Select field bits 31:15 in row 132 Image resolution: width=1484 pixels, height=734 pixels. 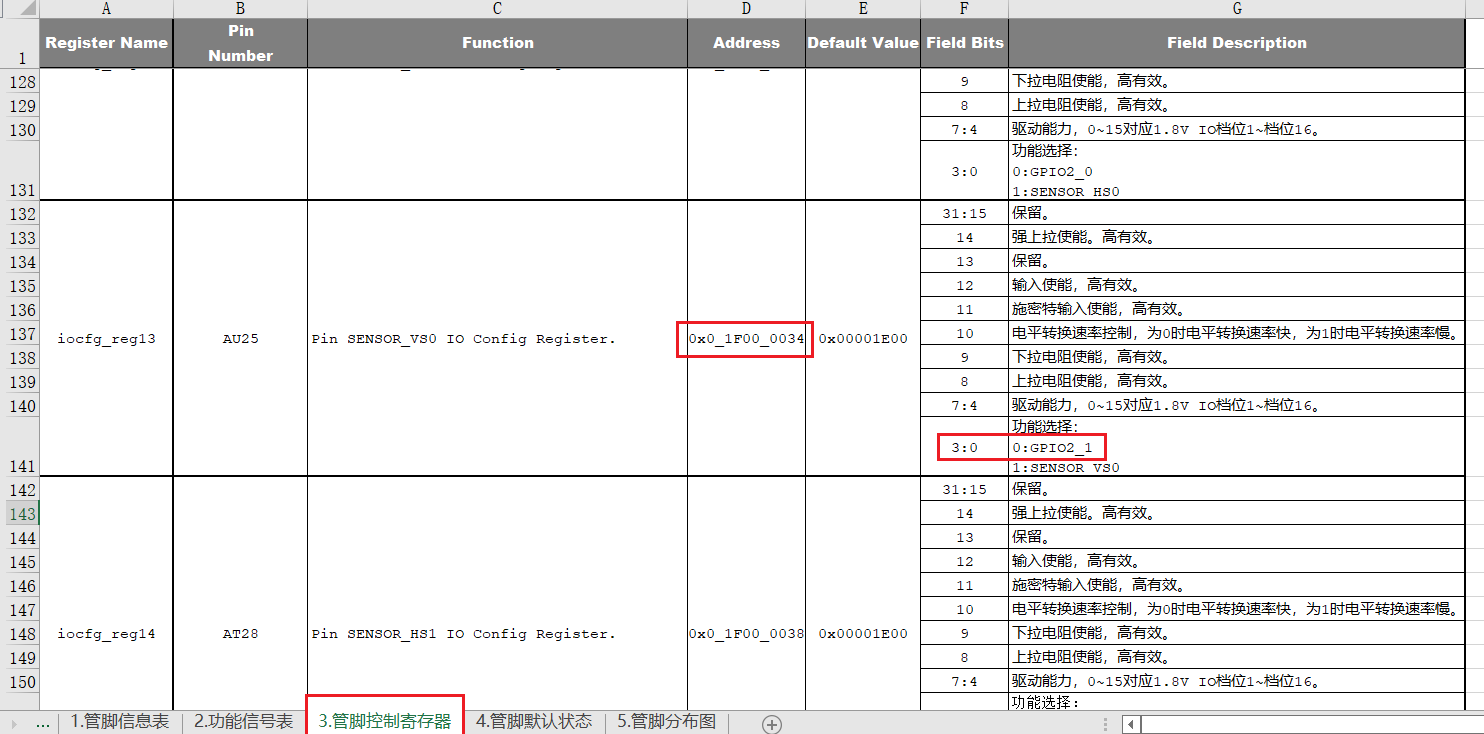pos(964,213)
